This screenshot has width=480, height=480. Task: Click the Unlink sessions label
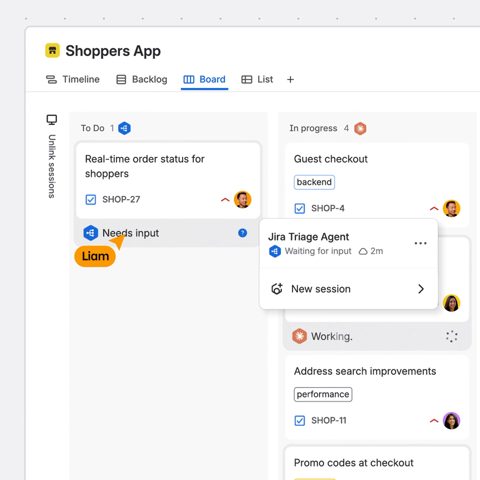(52, 166)
